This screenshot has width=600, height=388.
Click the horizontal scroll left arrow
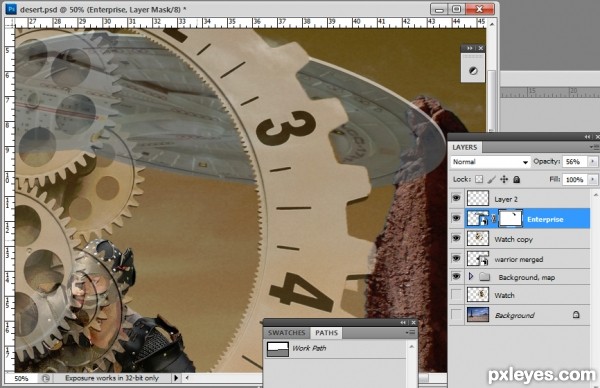pos(187,378)
